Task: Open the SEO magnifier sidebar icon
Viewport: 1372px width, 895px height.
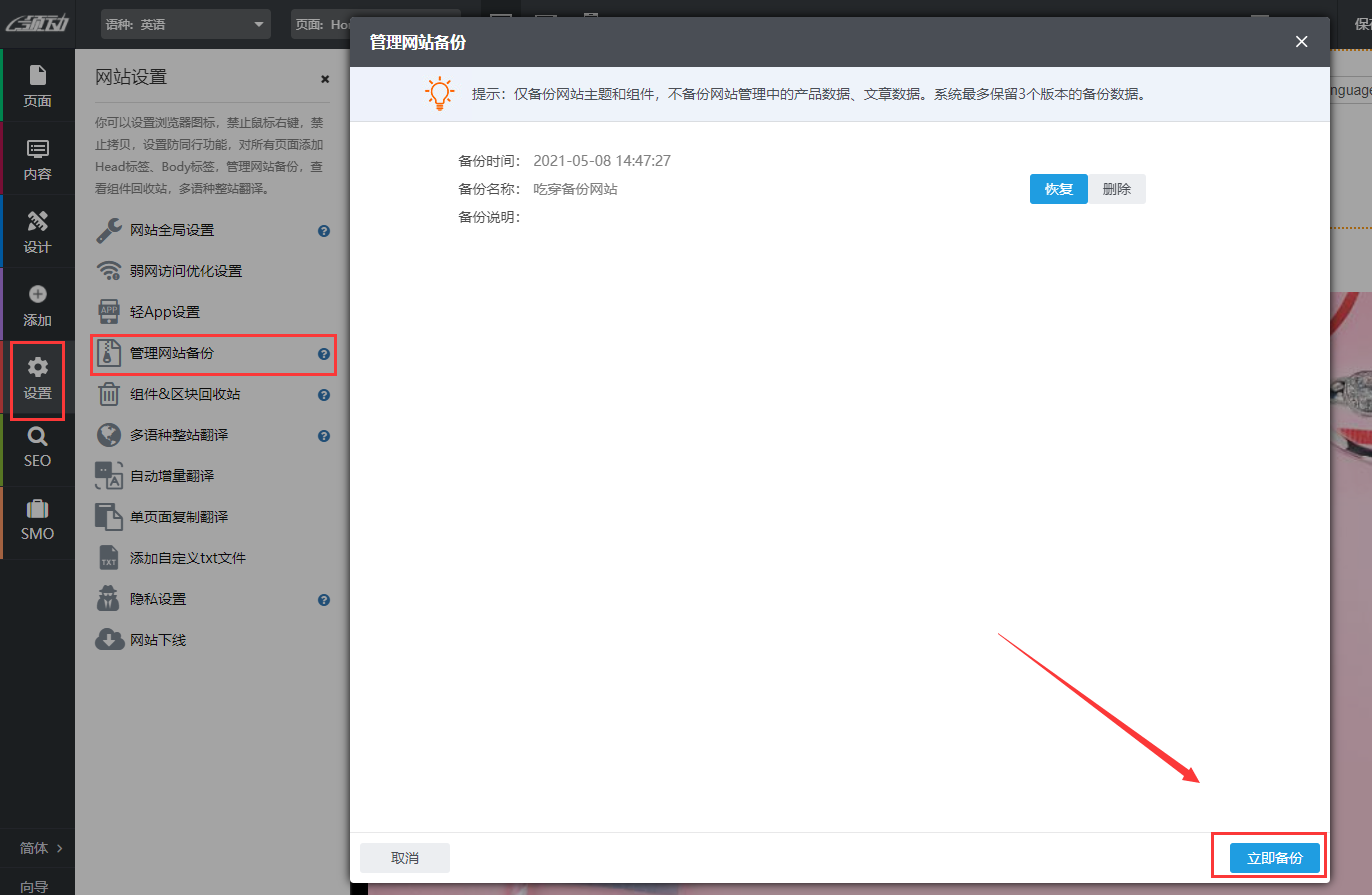Action: [x=37, y=447]
